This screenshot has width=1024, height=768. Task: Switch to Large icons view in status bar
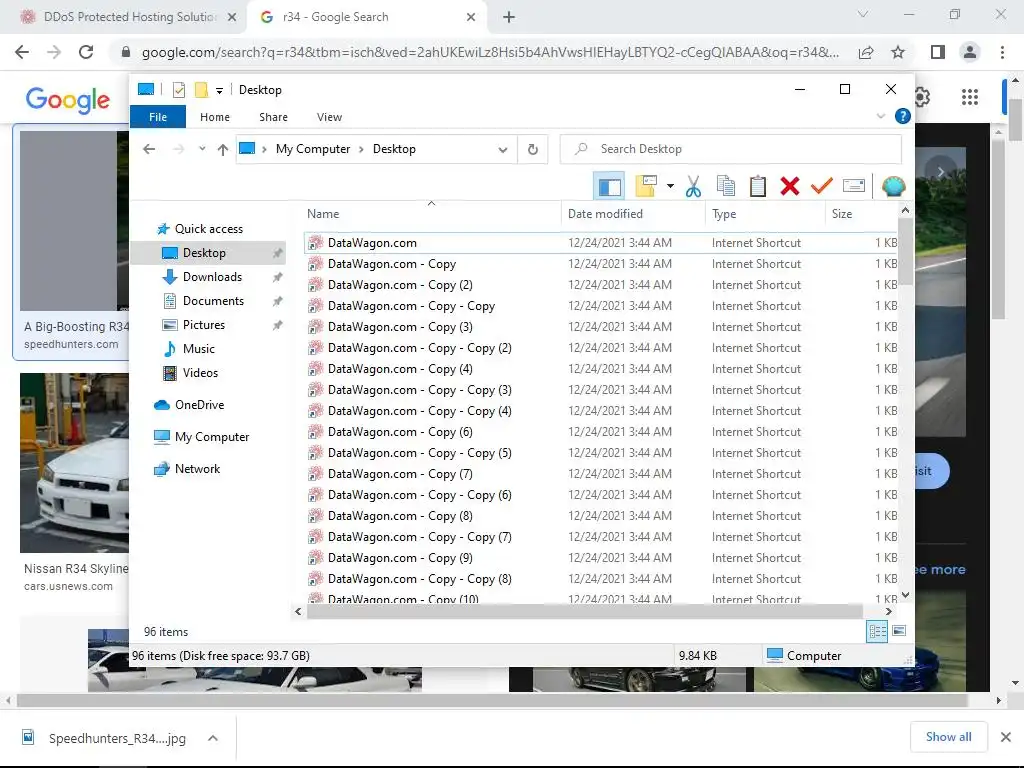pyautogui.click(x=899, y=631)
